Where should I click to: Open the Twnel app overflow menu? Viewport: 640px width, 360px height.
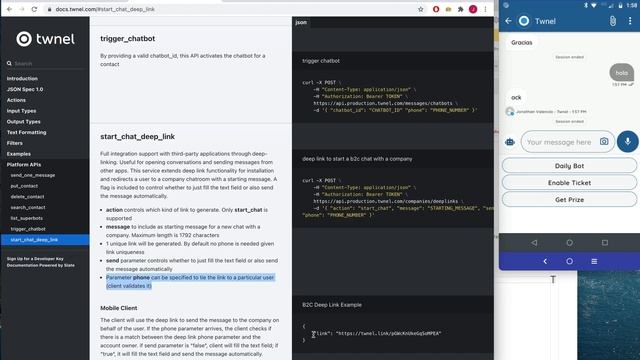click(x=630, y=21)
